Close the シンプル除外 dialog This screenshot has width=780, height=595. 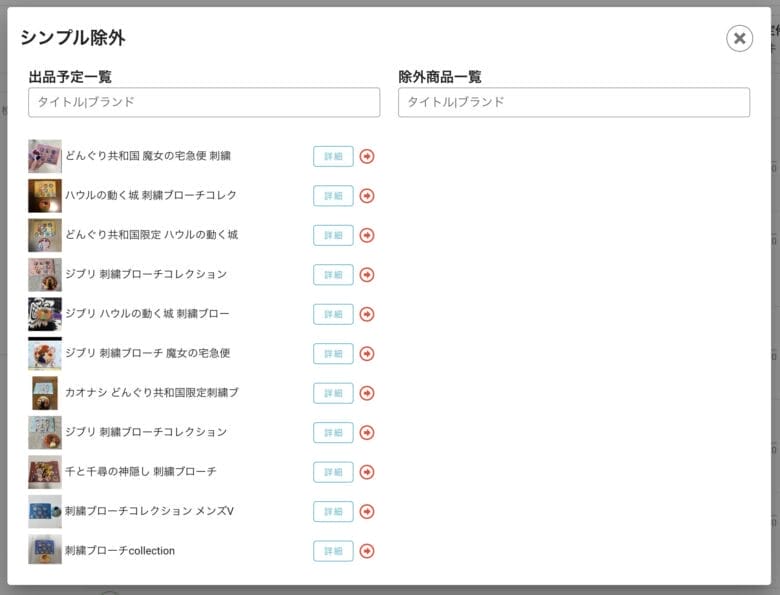[x=739, y=38]
